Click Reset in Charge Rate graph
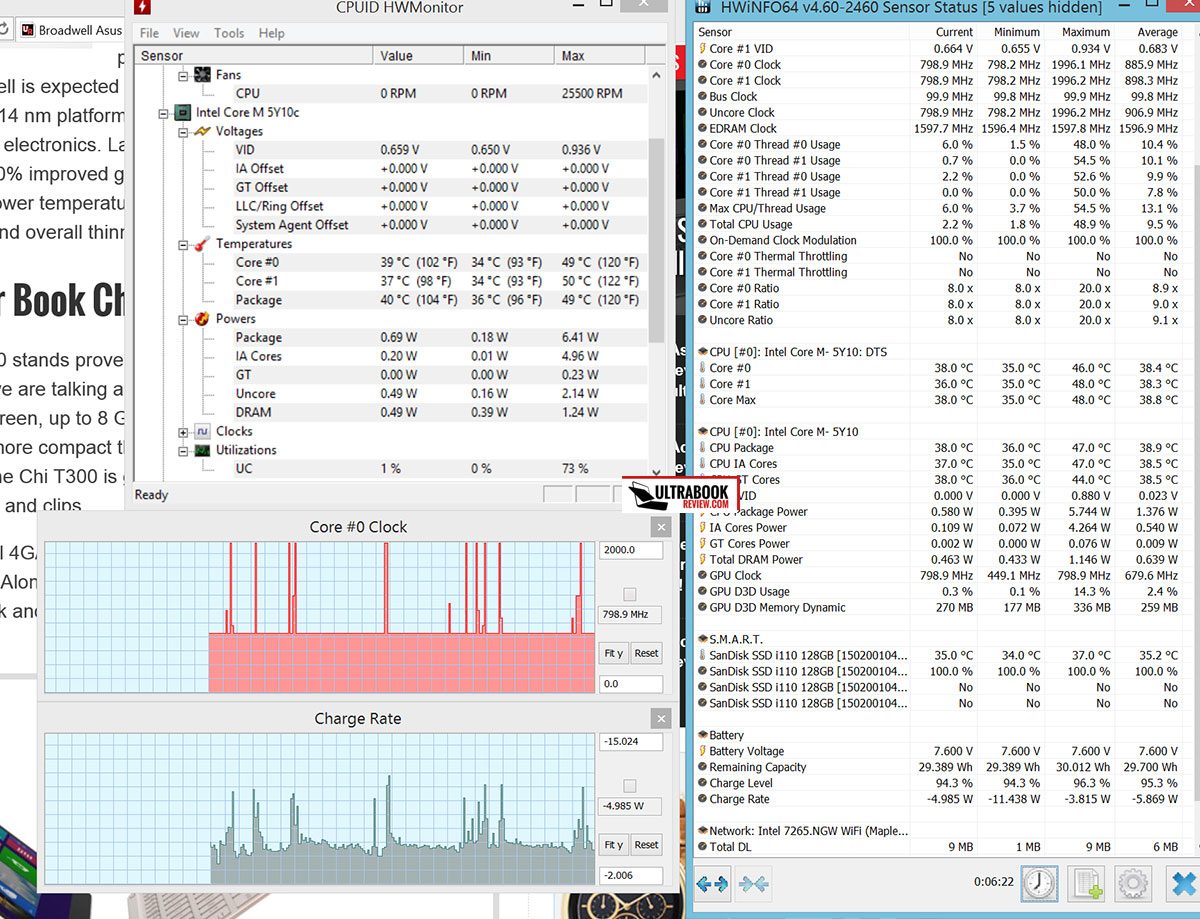Screen dimensions: 1200x919 [x=647, y=845]
